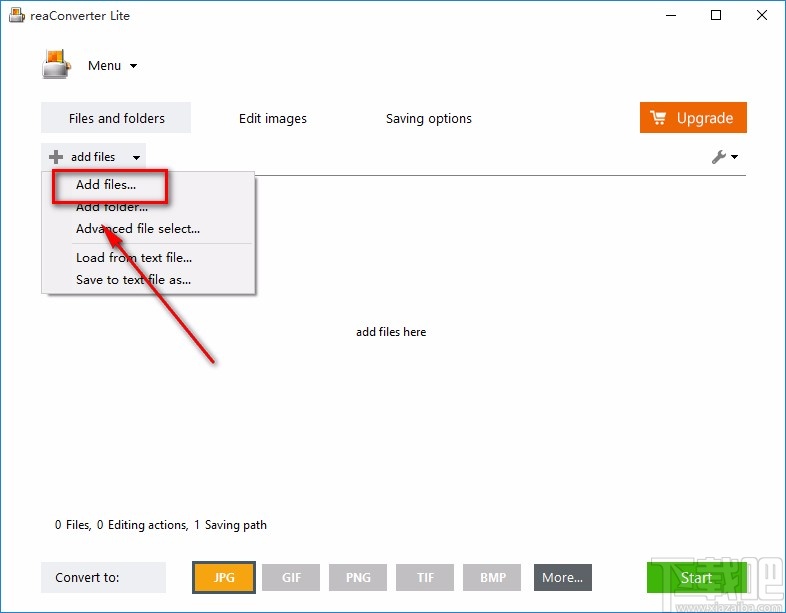Screen dimensions: 786x613
Task: Click the orange Upgrade button
Action: [x=693, y=118]
